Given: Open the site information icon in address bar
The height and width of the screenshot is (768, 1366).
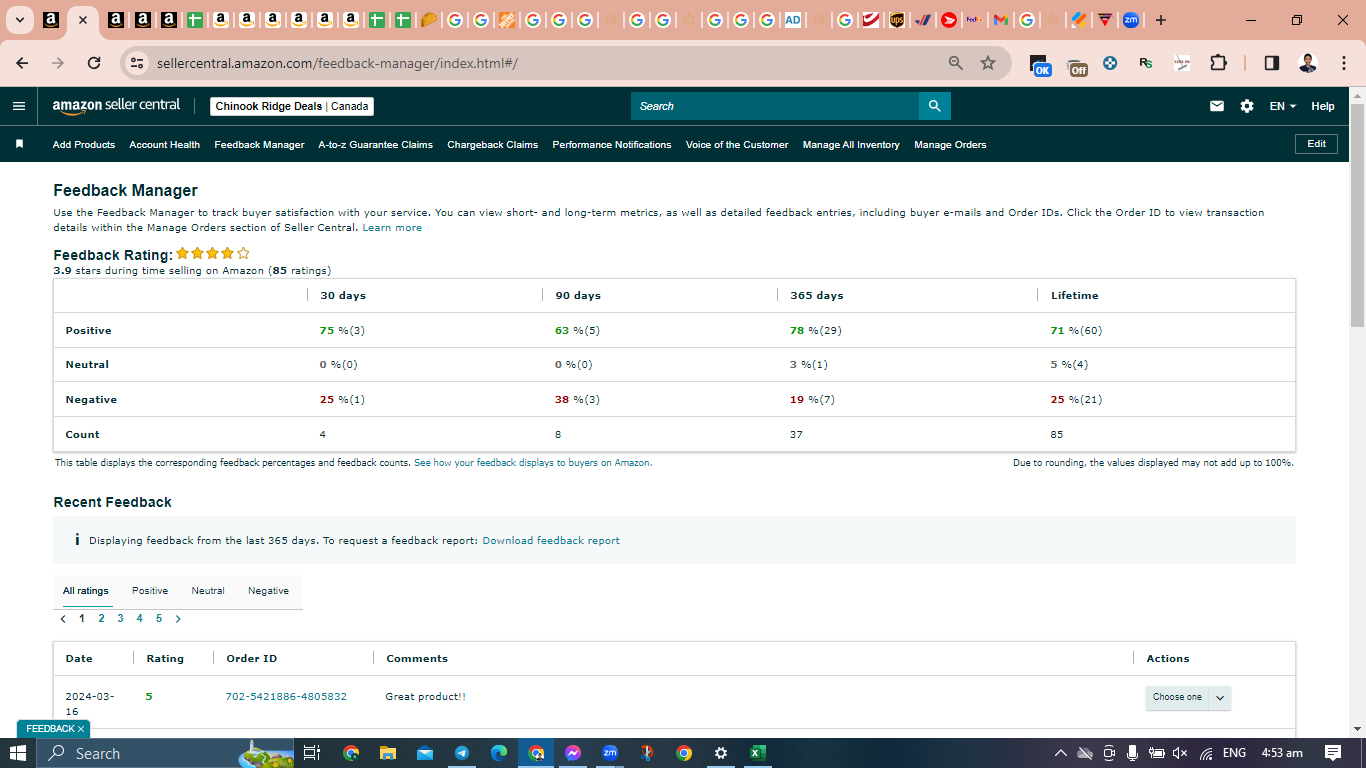Looking at the screenshot, I should (x=138, y=63).
